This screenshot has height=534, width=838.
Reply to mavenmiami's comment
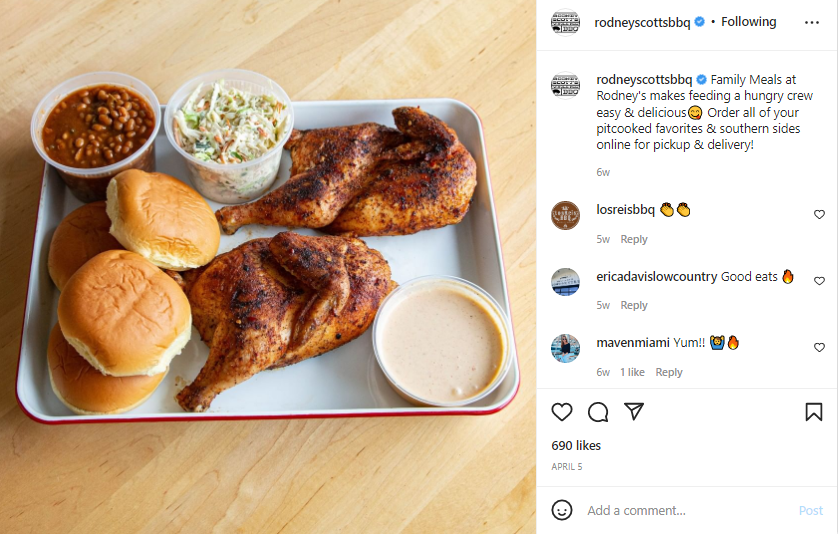(669, 372)
